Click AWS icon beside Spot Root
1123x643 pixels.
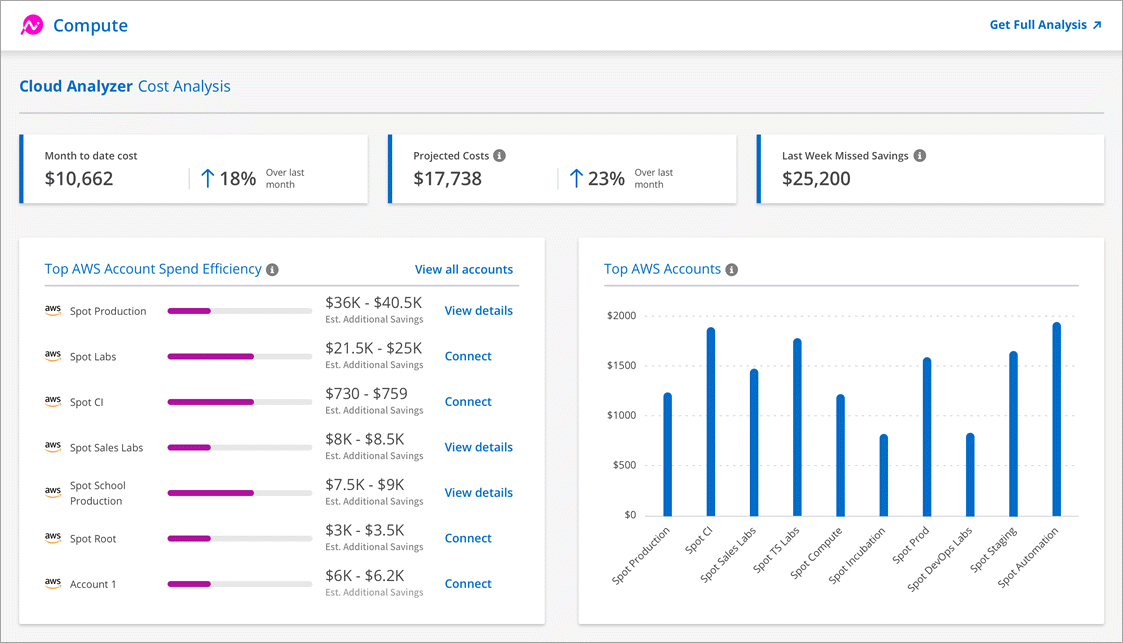pos(53,538)
